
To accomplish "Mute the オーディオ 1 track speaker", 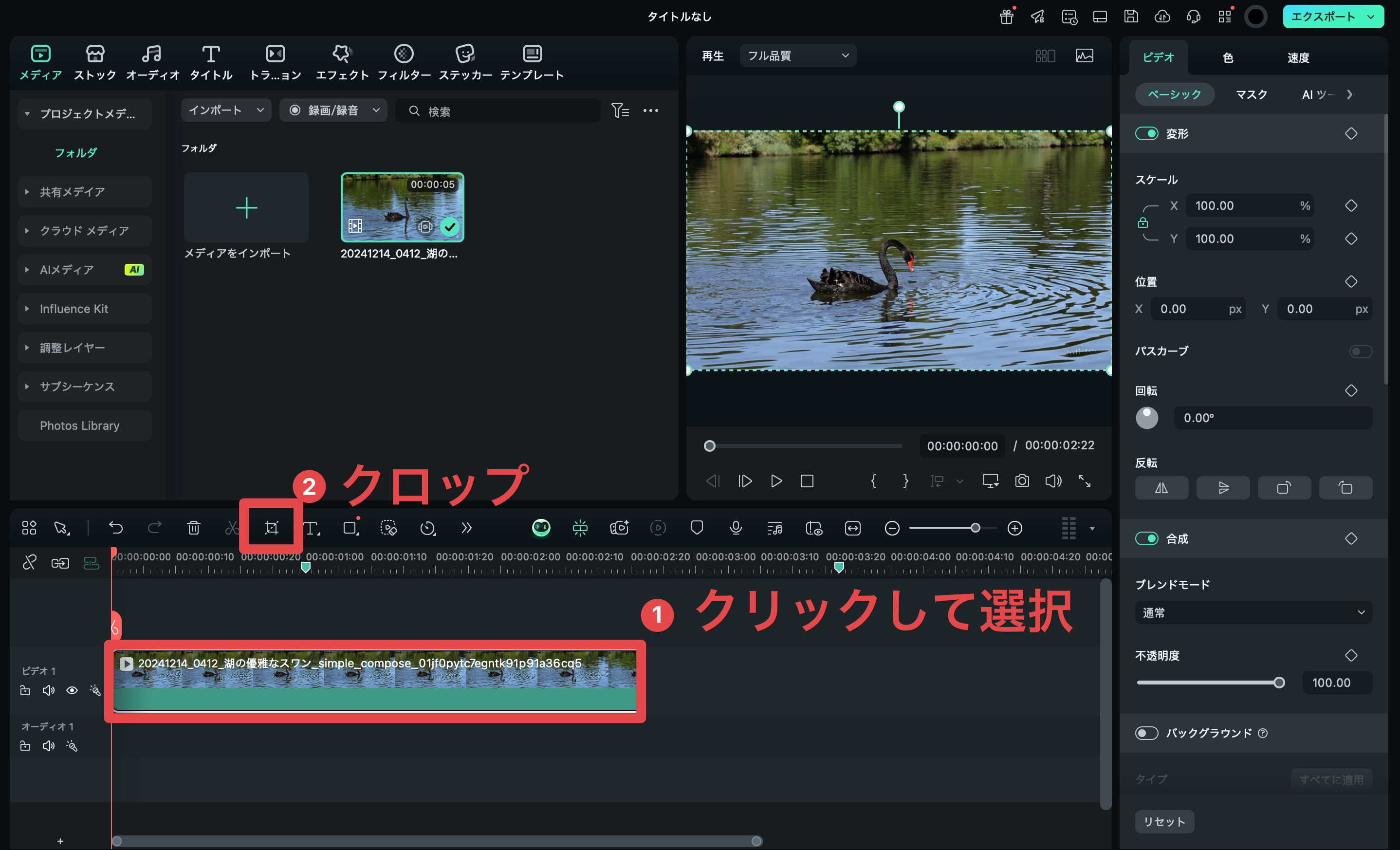I will tap(48, 745).
